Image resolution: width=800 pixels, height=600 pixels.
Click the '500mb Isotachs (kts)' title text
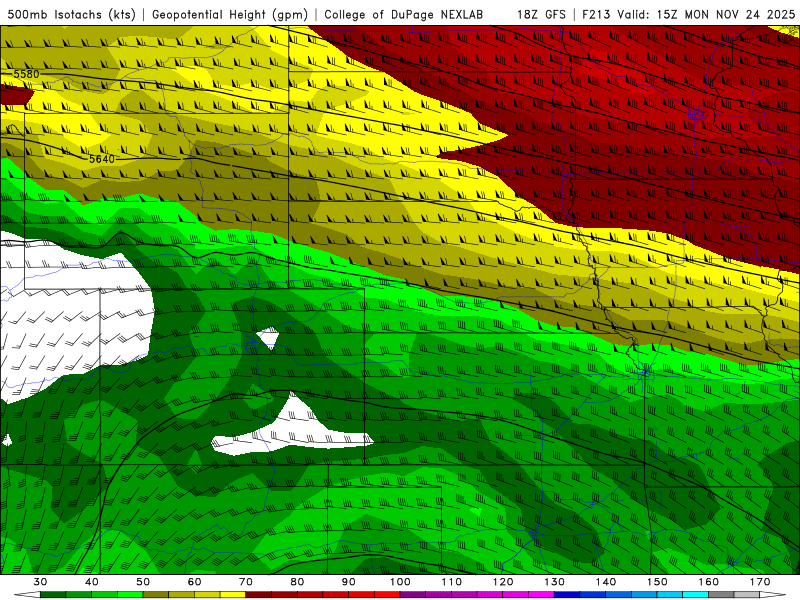coord(71,14)
